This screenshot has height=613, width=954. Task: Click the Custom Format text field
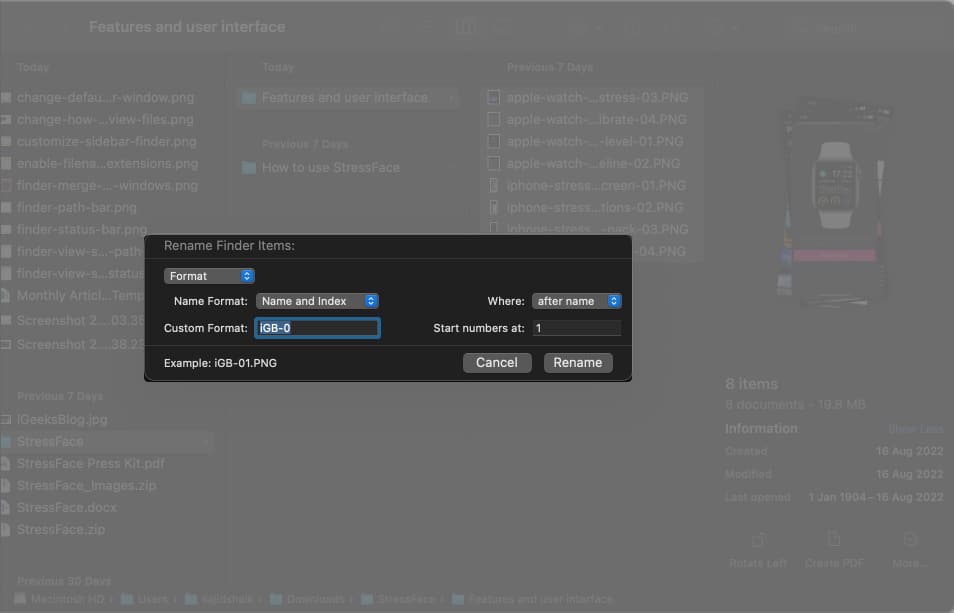click(x=317, y=328)
